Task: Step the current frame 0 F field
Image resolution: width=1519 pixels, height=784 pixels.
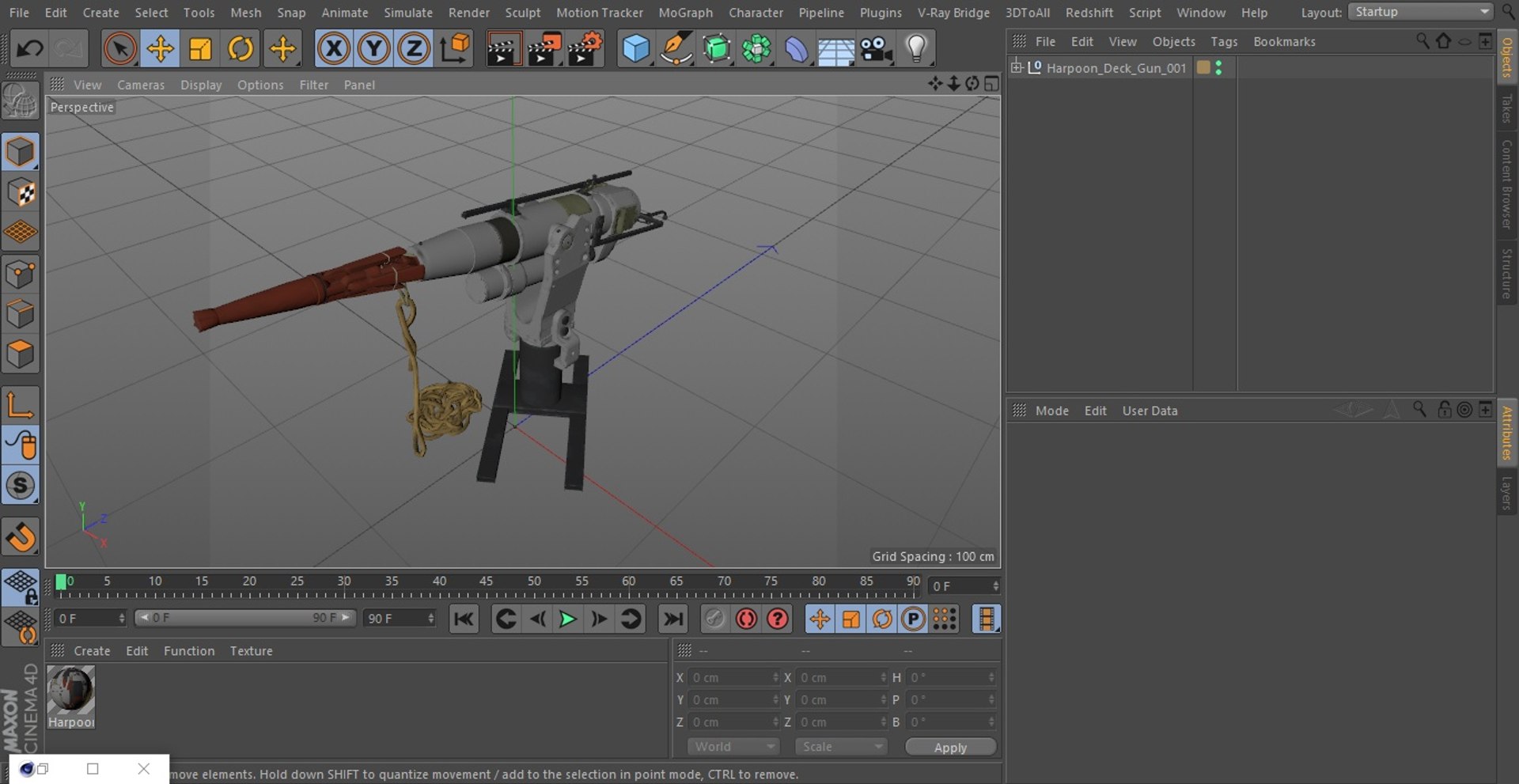Action: pos(995,586)
